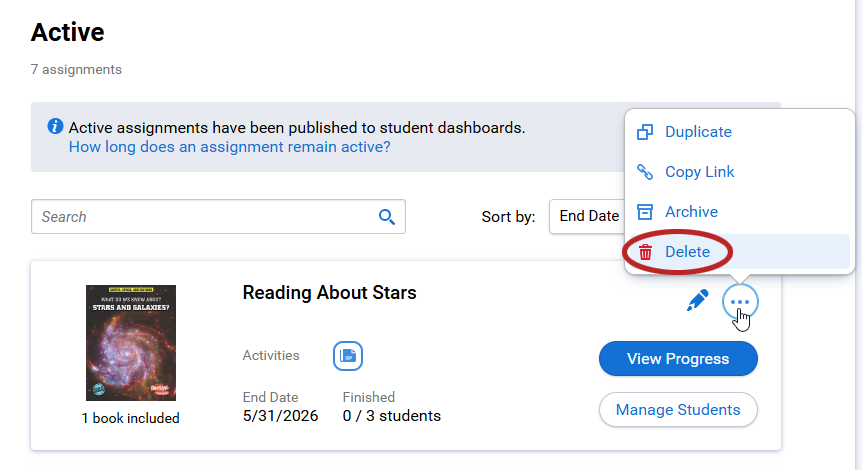Open 'How long does an assignment remain active?' link

pos(229,147)
